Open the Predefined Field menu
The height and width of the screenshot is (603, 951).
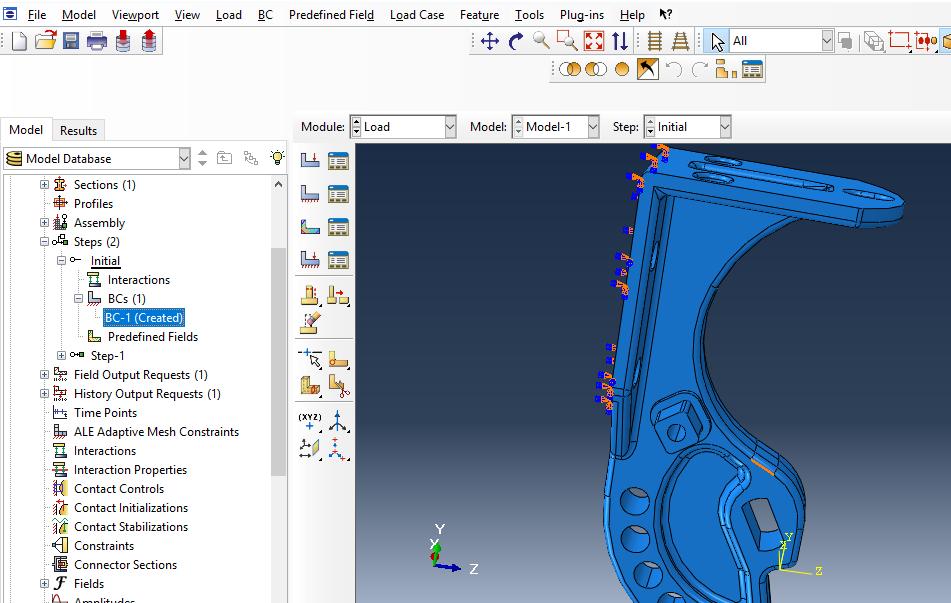coord(331,15)
